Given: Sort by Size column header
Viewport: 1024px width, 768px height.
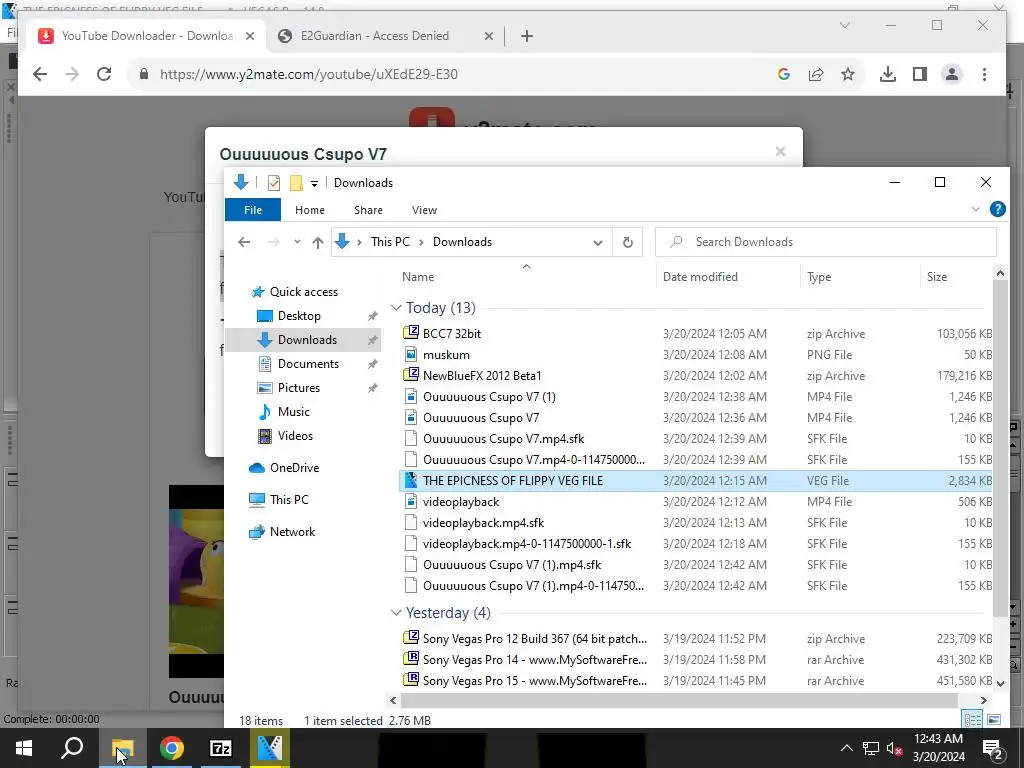Looking at the screenshot, I should coord(956,277).
